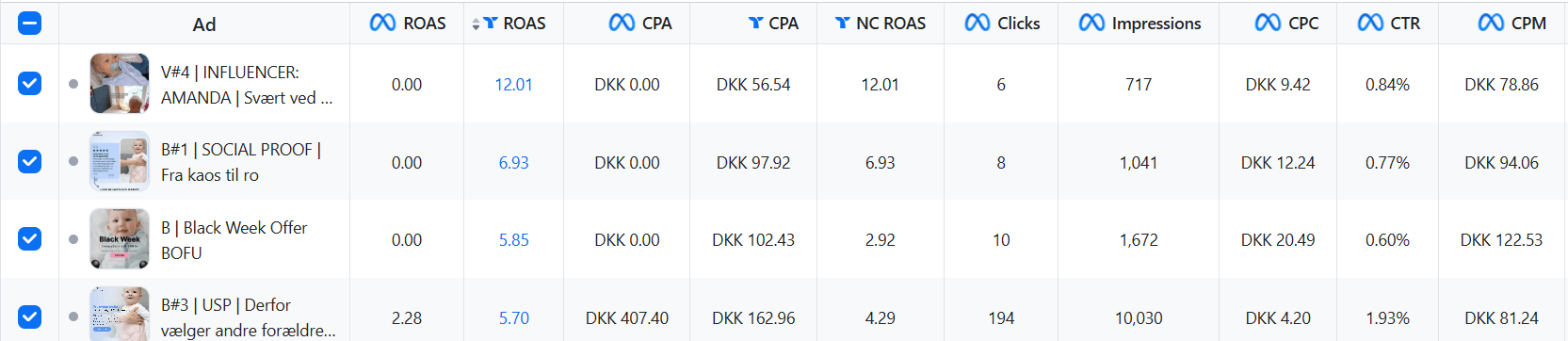Image resolution: width=1568 pixels, height=341 pixels.
Task: Click the Meta icon beside CPM header
Action: [x=1491, y=23]
